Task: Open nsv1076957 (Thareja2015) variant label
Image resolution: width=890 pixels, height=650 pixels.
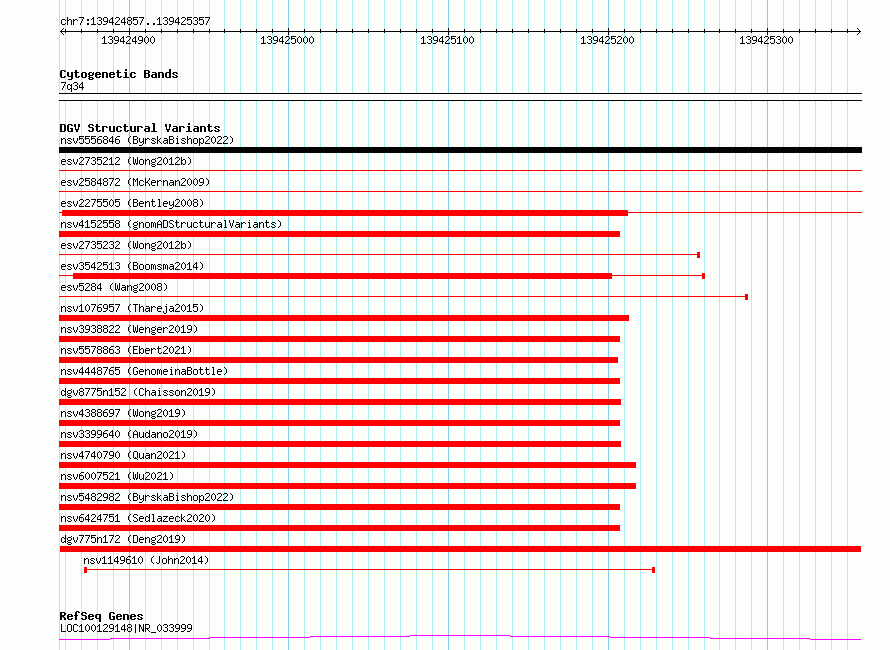Action: [x=132, y=308]
